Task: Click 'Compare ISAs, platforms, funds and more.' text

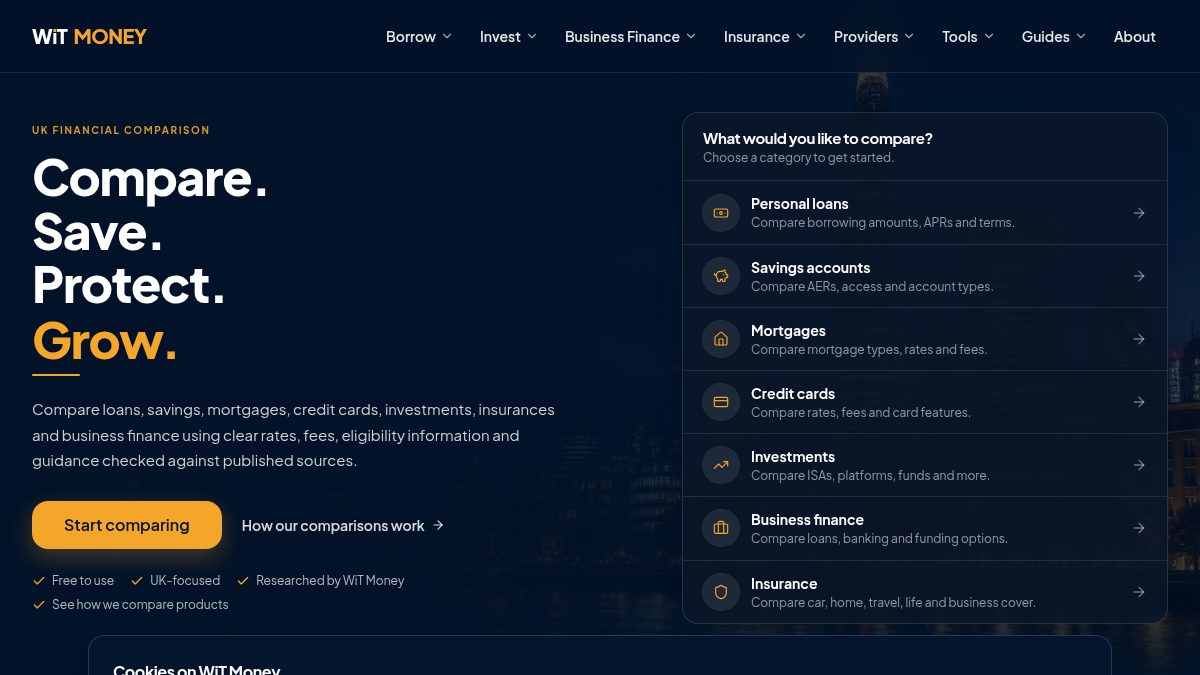Action: (x=870, y=476)
